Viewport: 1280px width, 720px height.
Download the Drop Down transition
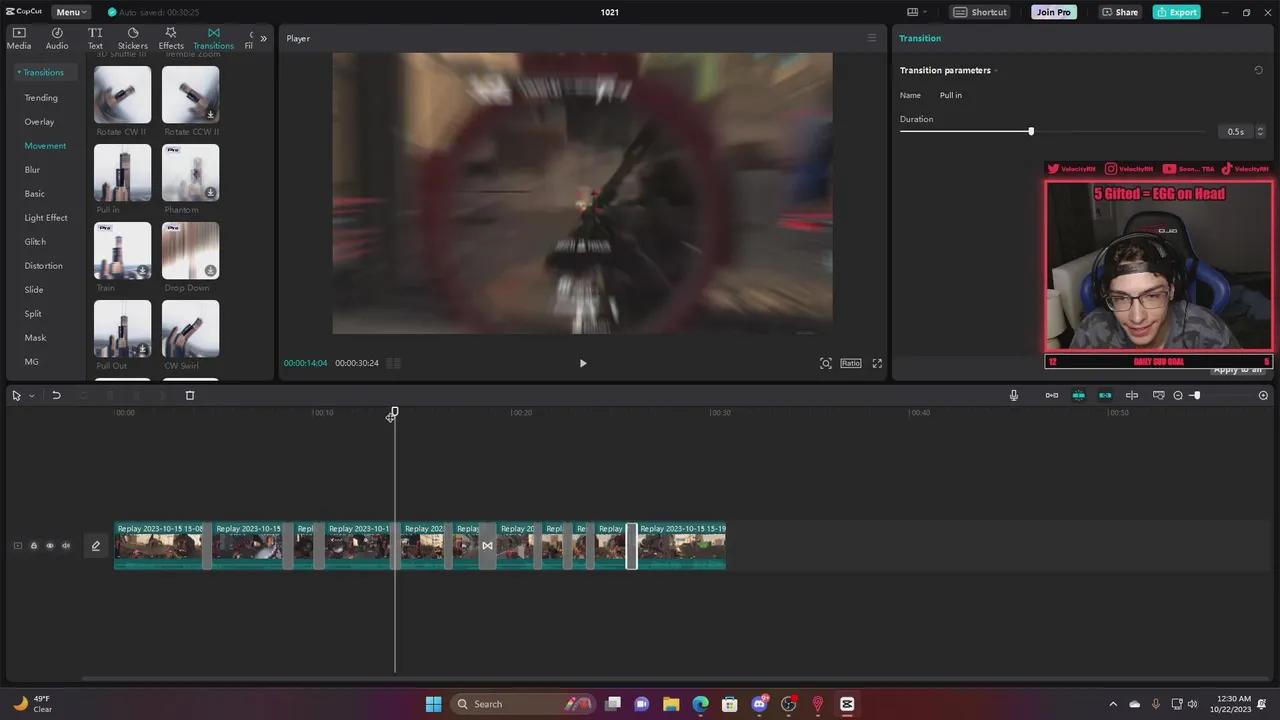coord(210,271)
